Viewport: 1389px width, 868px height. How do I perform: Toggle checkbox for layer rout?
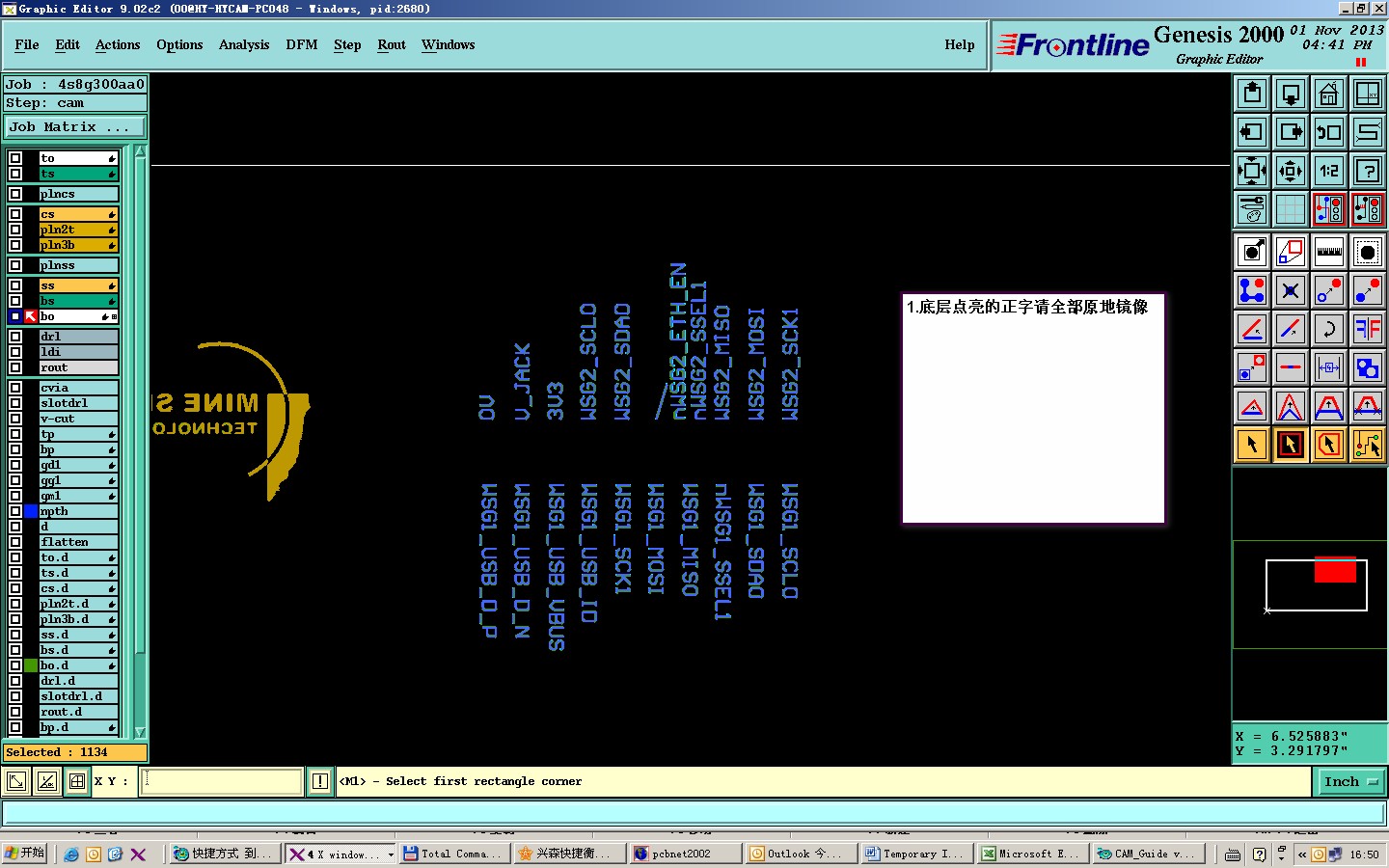point(15,367)
